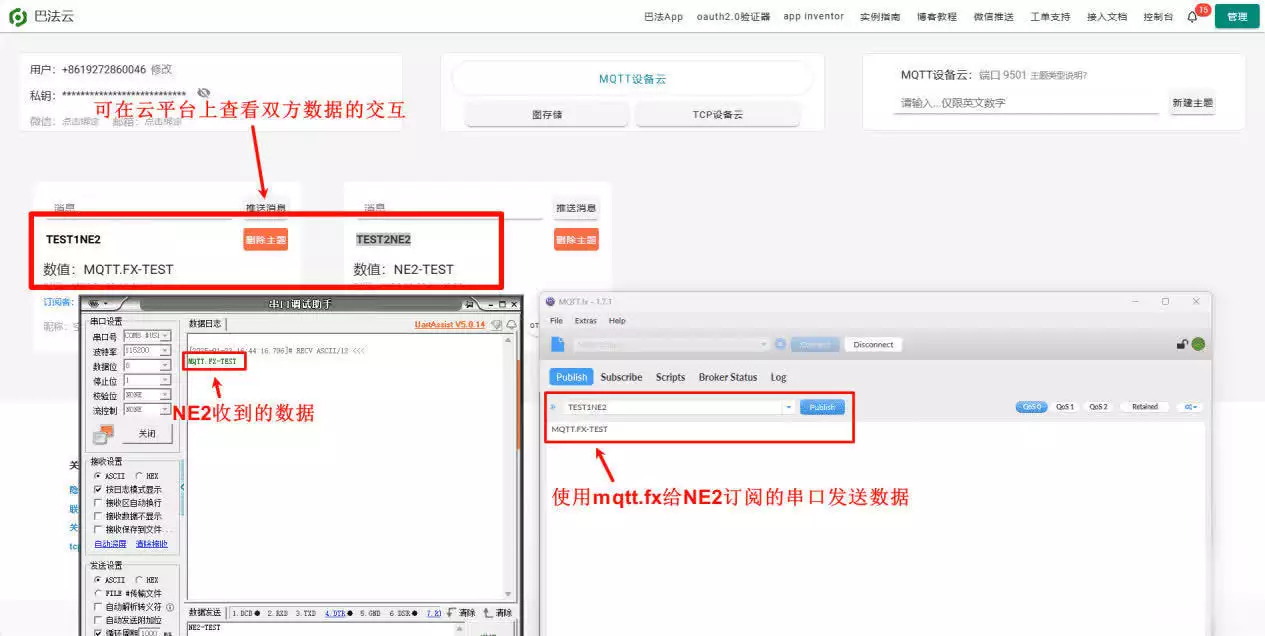The height and width of the screenshot is (636, 1265).
Task: Click the new profile icon in MQTT.fx
Action: click(x=558, y=344)
